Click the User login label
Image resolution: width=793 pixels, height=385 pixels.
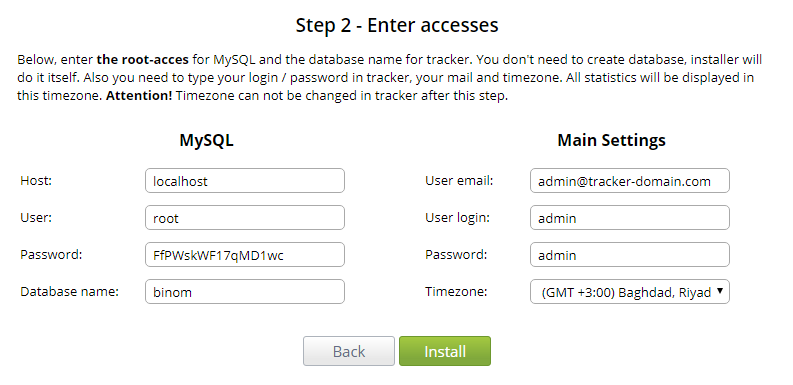(457, 218)
